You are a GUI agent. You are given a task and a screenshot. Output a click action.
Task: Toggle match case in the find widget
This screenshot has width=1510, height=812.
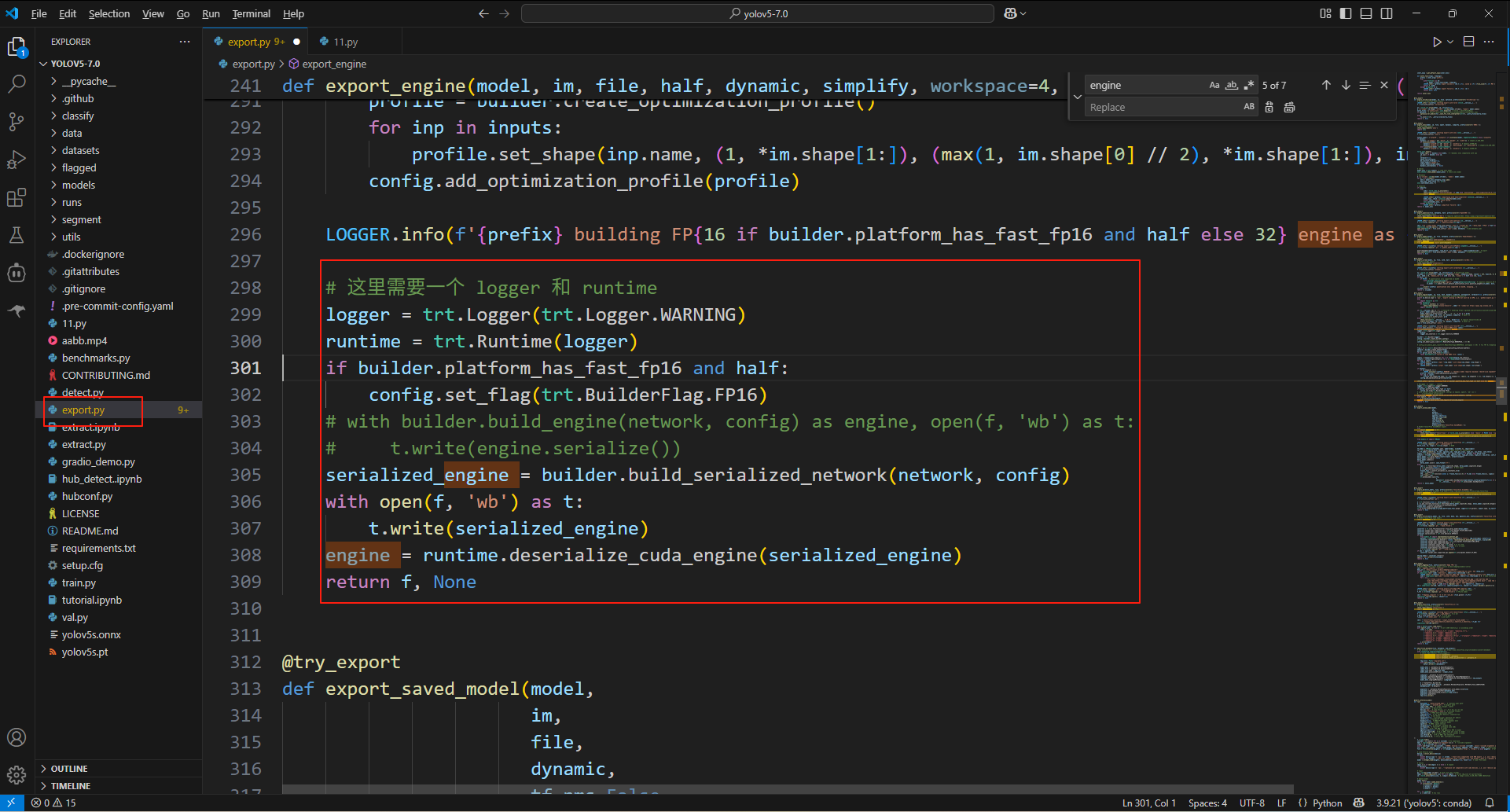click(x=1214, y=85)
